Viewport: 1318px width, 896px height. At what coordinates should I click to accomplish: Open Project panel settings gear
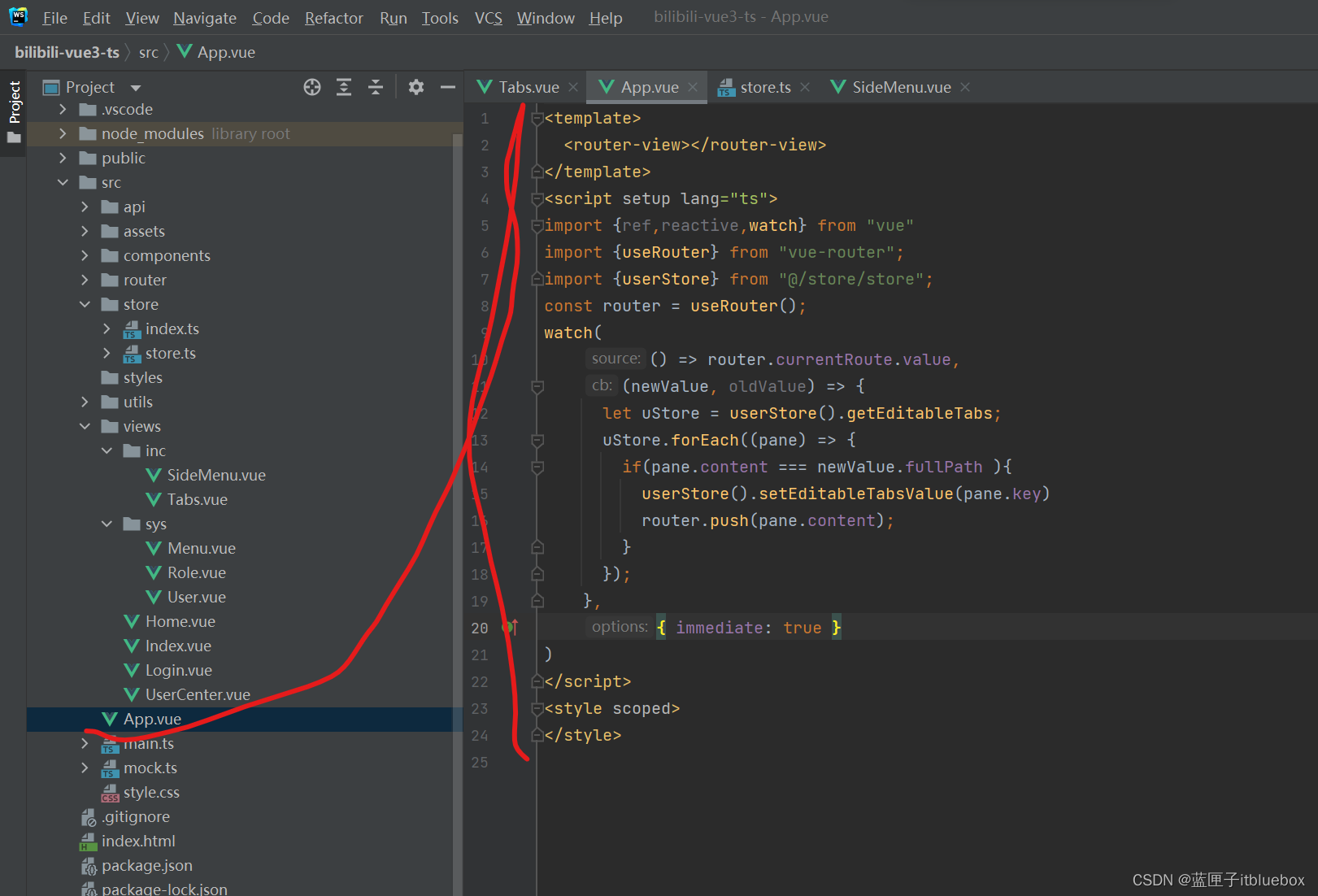tap(416, 87)
